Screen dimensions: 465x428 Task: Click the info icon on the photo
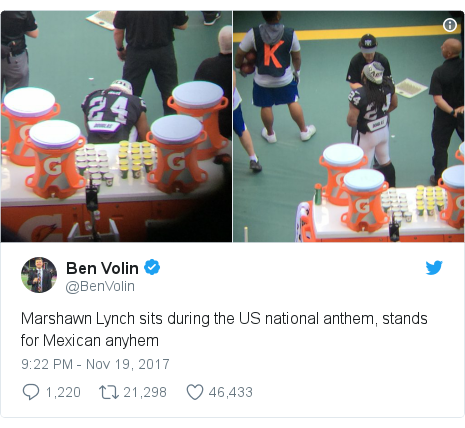coord(450,25)
